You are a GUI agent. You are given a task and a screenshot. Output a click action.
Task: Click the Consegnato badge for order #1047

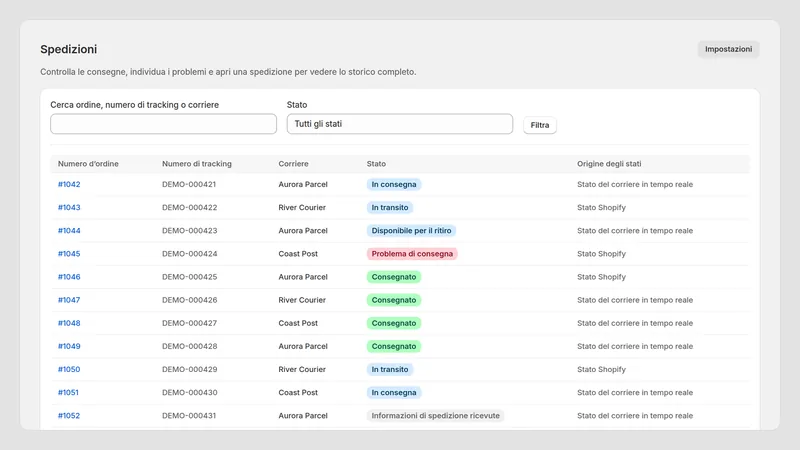point(394,300)
